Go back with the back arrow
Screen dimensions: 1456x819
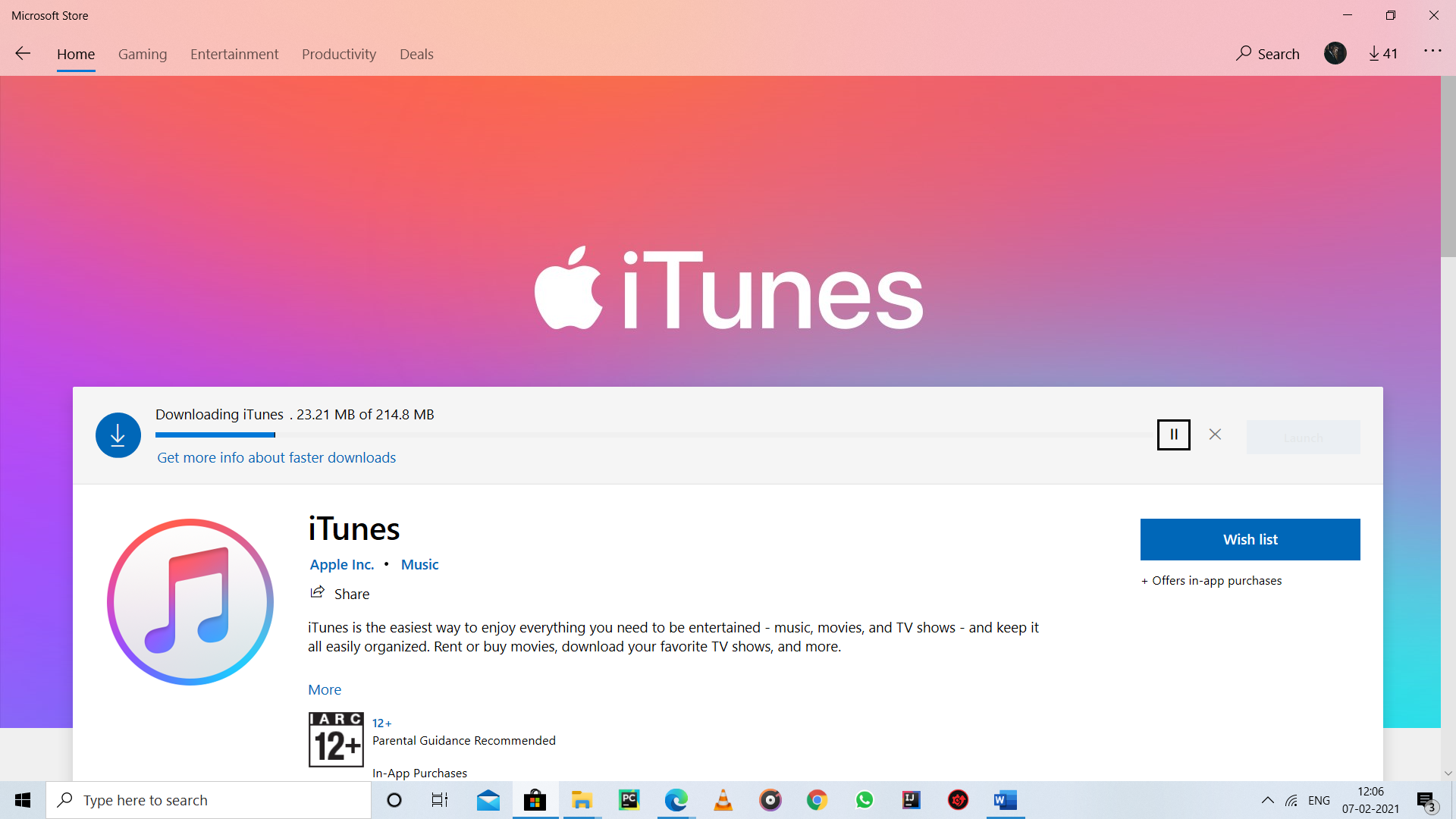pos(23,53)
